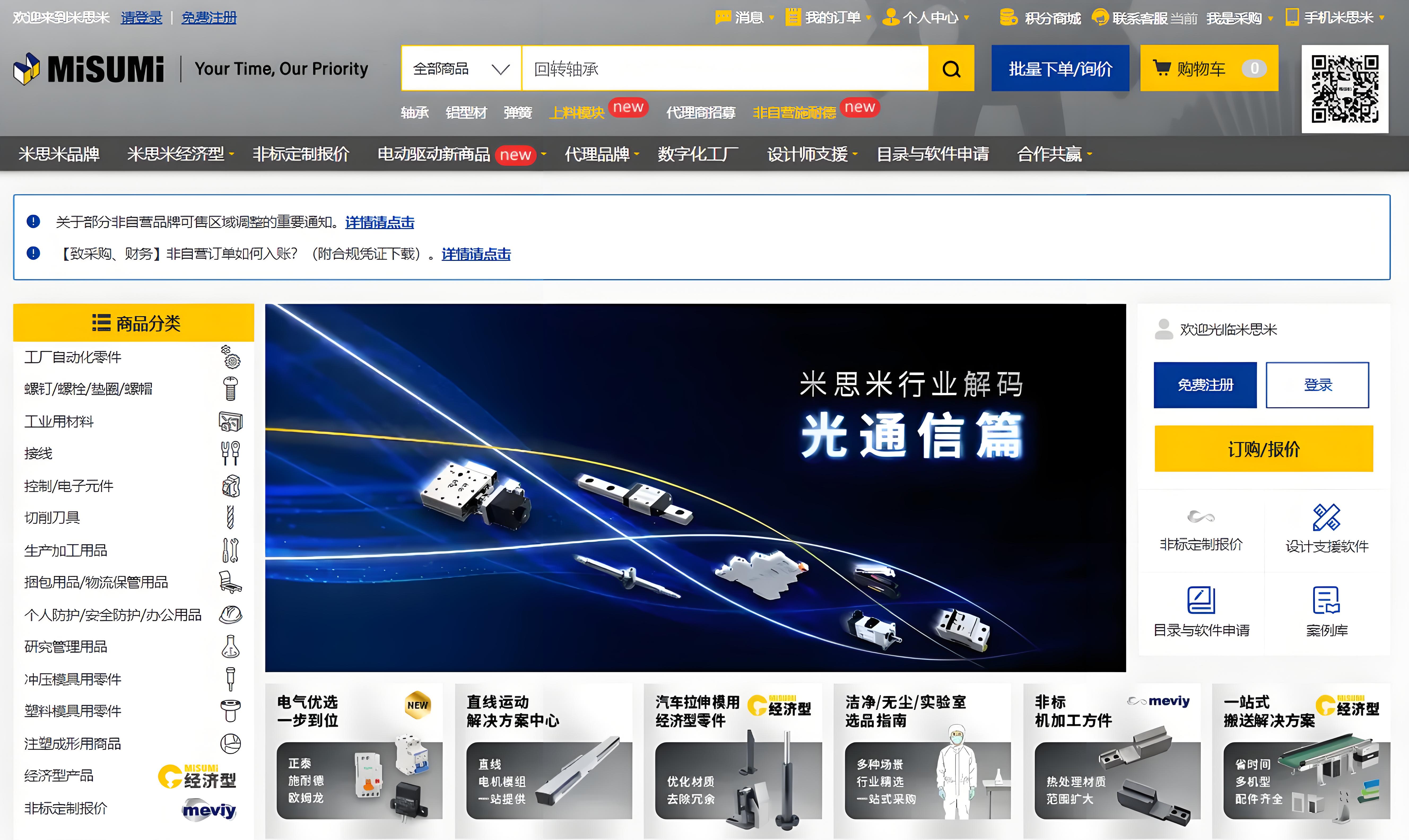Click wrench icon beside 生产加工用品
This screenshot has width=1409, height=840.
click(231, 550)
